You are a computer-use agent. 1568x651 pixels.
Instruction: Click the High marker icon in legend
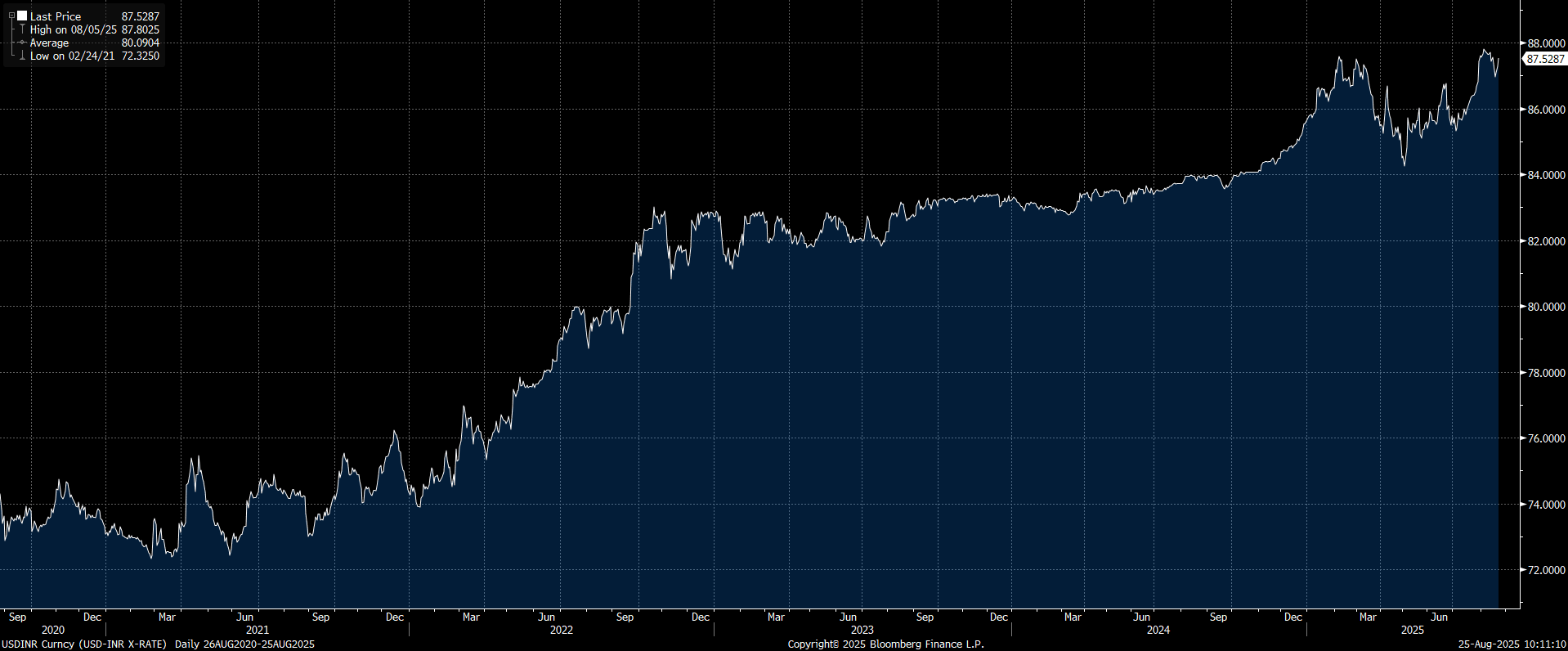point(22,29)
